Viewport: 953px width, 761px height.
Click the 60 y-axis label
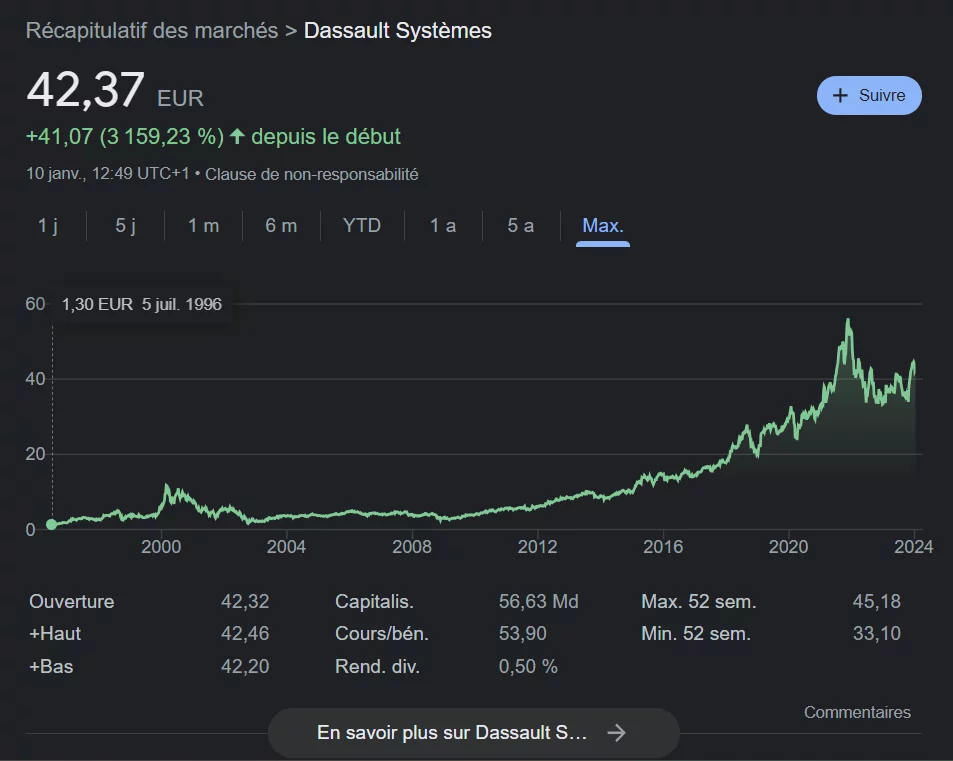tap(35, 303)
